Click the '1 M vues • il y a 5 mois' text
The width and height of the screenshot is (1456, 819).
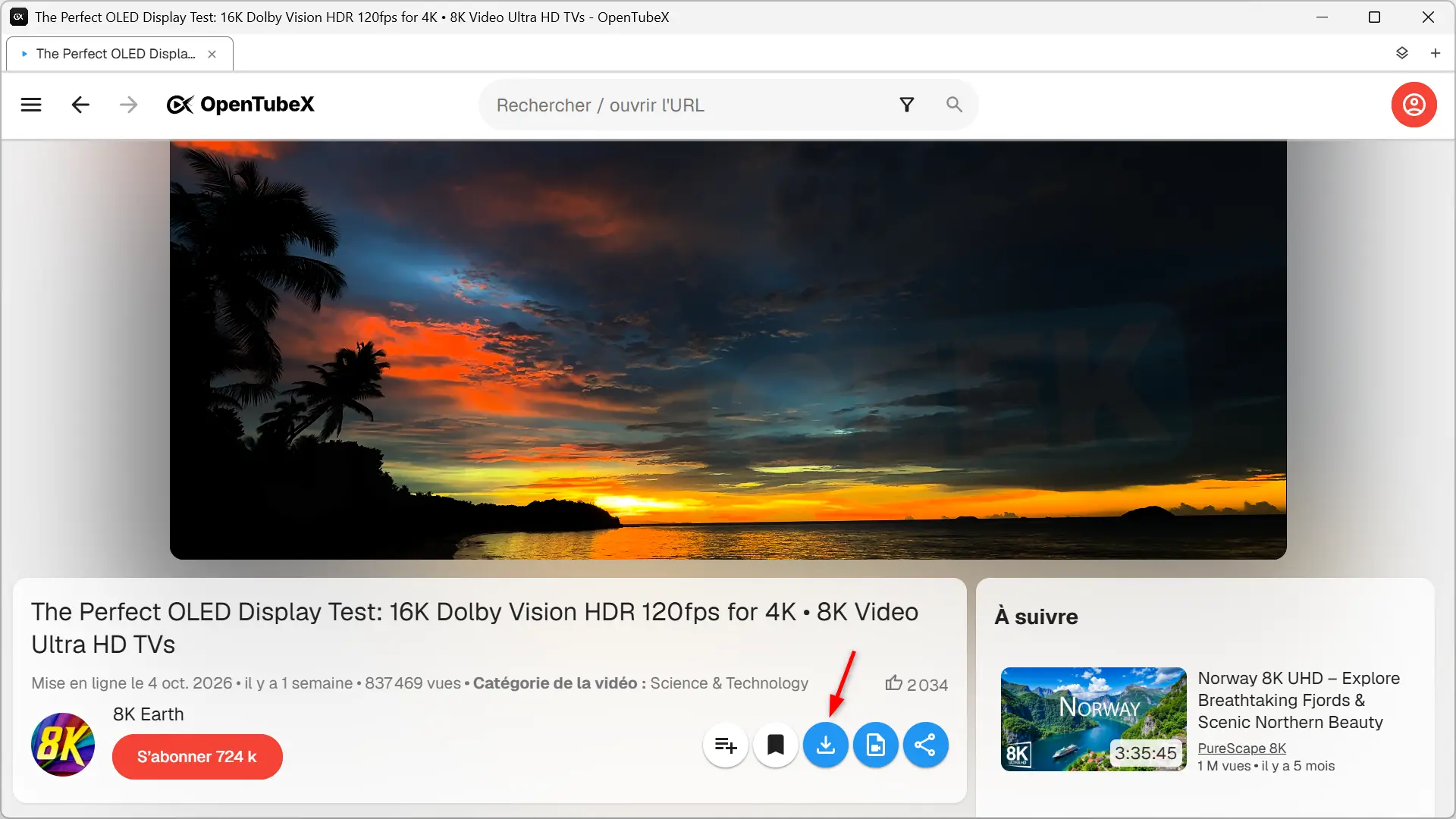point(1266,766)
